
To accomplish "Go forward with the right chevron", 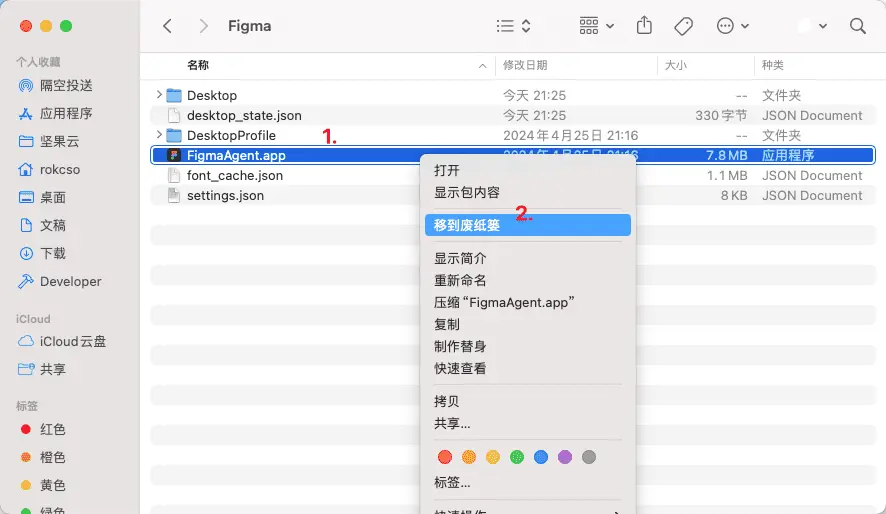I will pyautogui.click(x=203, y=26).
